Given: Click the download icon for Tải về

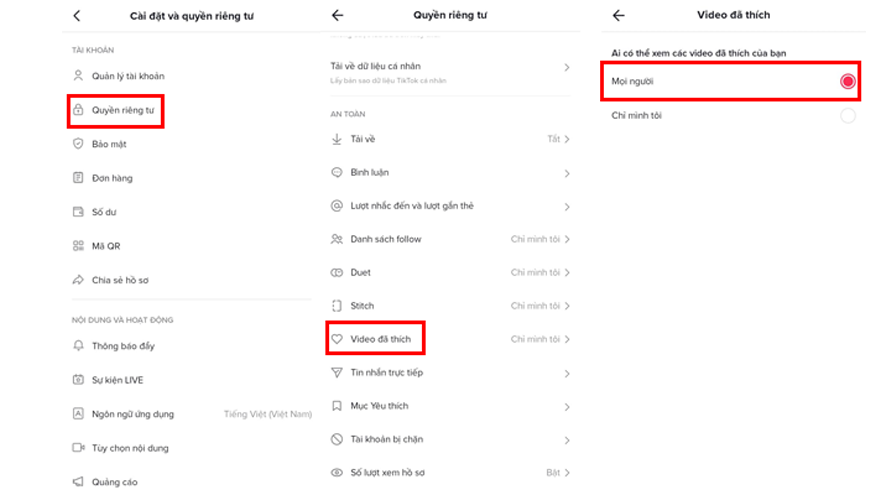Looking at the screenshot, I should (337, 139).
